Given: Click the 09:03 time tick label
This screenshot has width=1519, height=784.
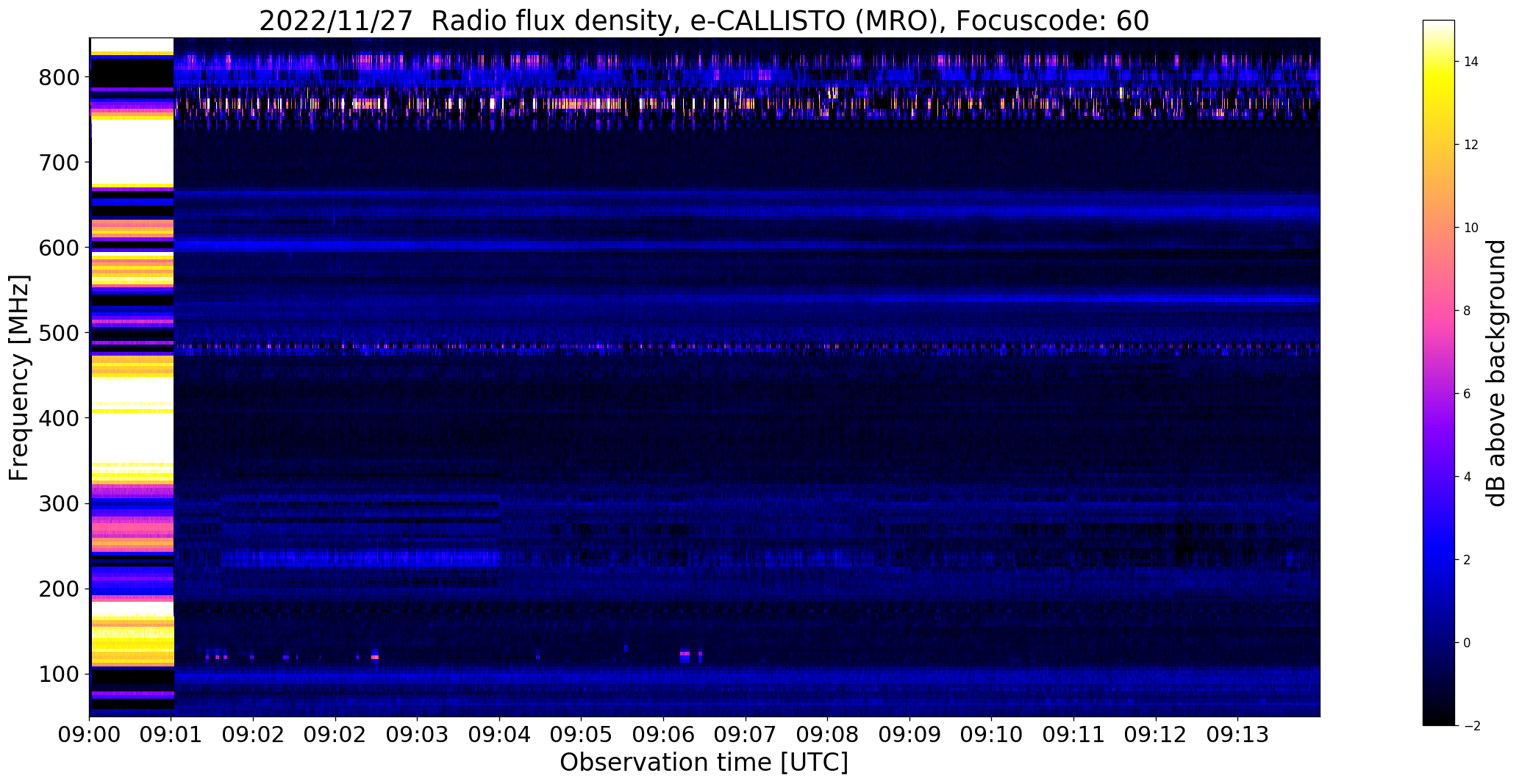Looking at the screenshot, I should [x=418, y=735].
